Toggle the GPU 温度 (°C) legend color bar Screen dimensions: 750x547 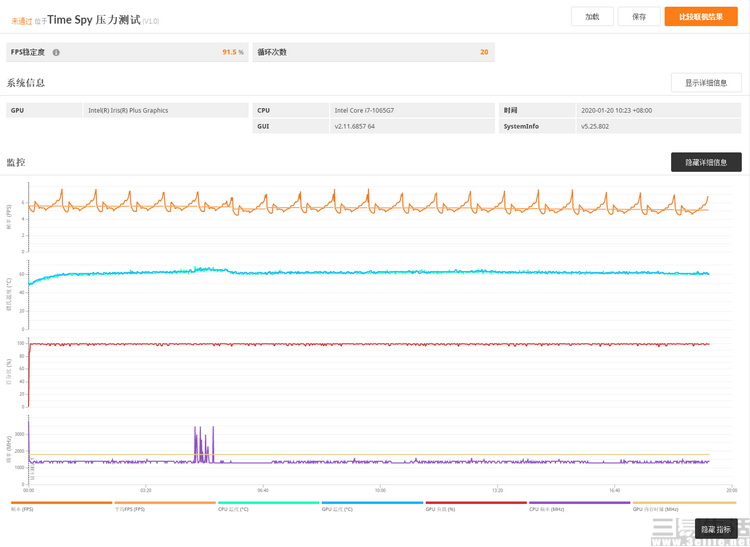(372, 503)
